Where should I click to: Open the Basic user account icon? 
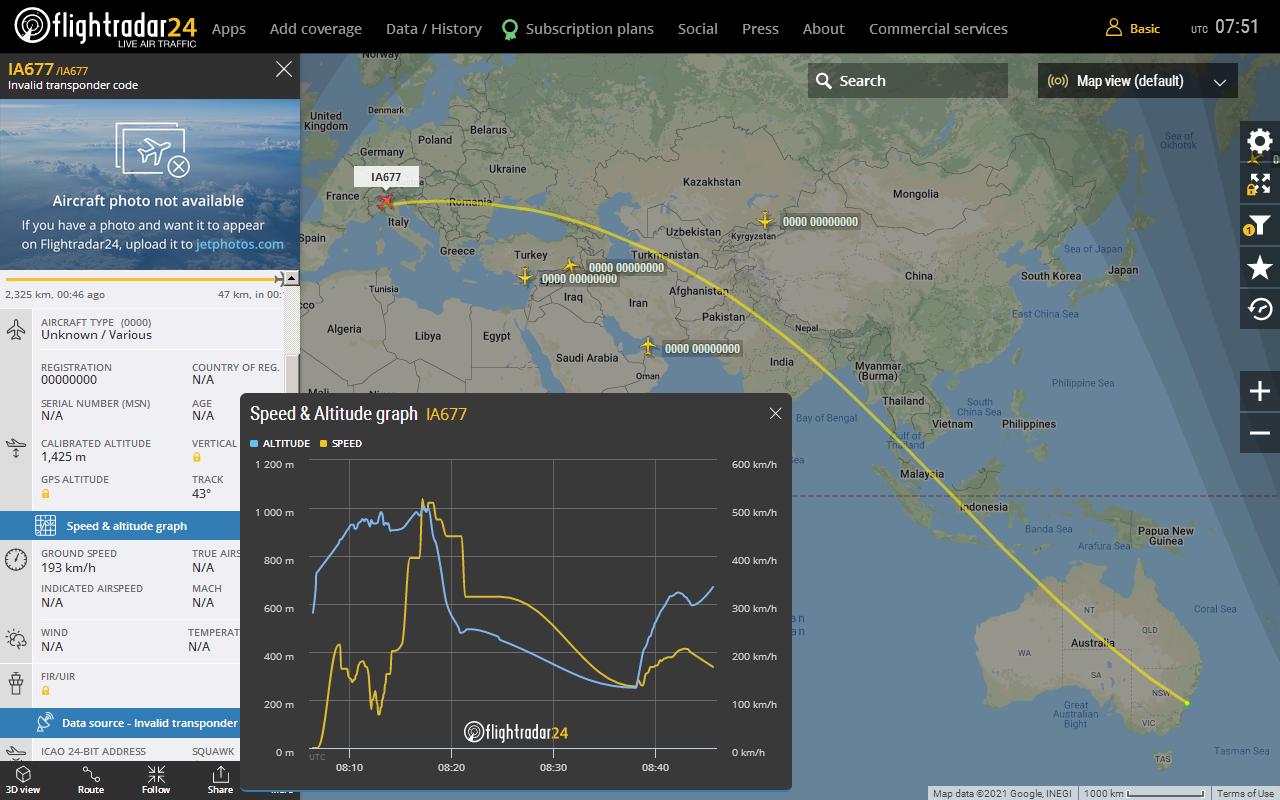[1113, 28]
